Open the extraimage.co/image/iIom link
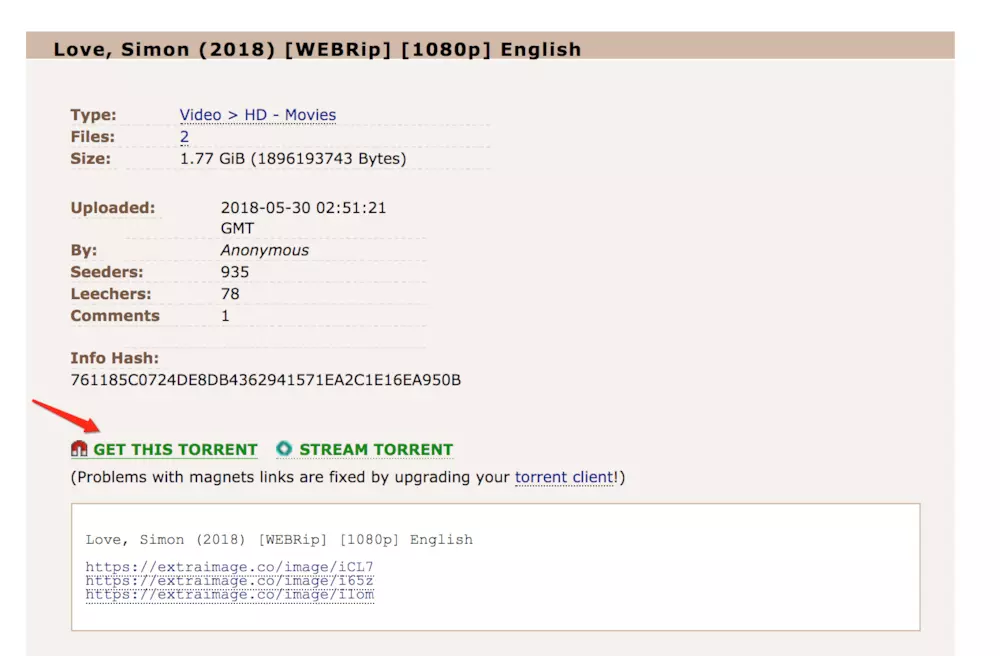The image size is (1000, 656). coord(230,595)
